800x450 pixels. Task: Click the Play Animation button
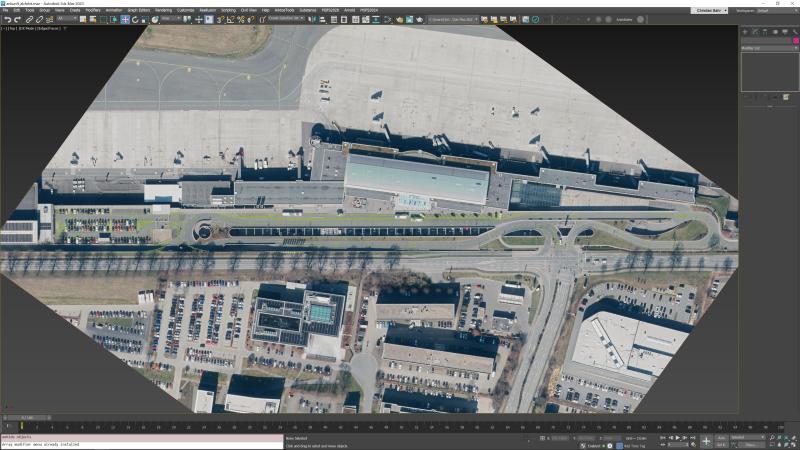point(678,438)
